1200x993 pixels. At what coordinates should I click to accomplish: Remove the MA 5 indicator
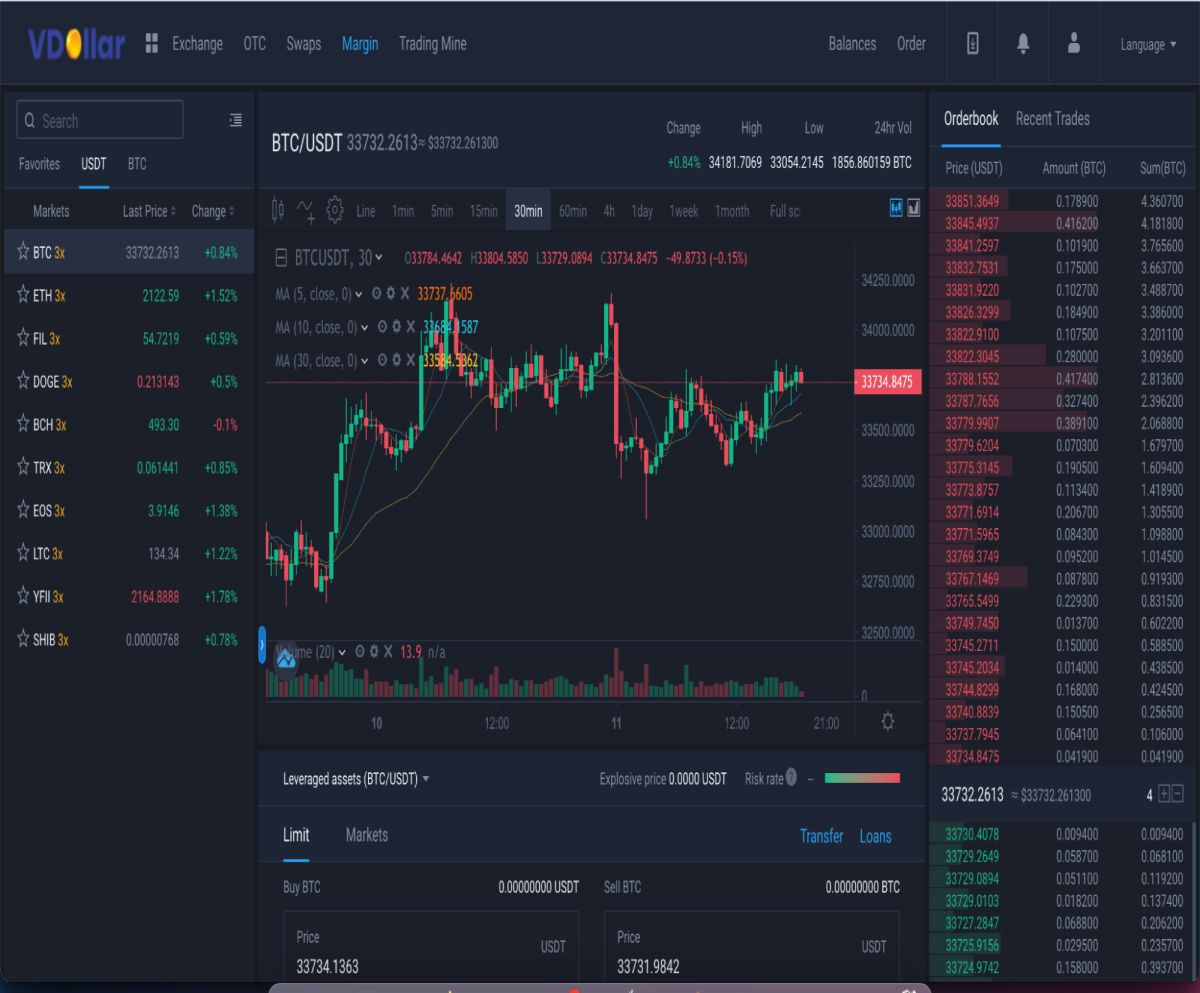coord(405,294)
